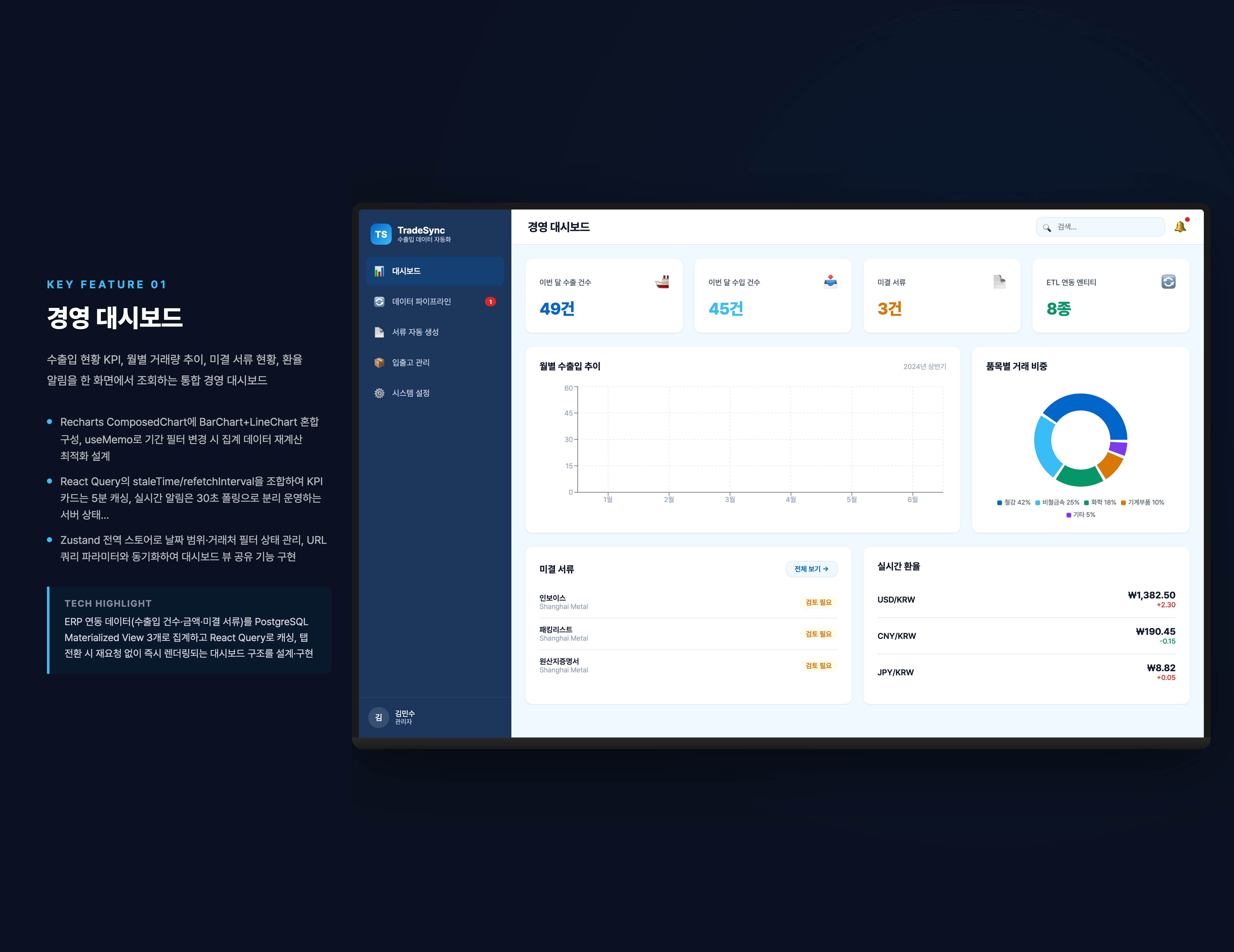Open 데이터 파이프라인 menu item
Screen dimensions: 1234x952
(x=421, y=302)
